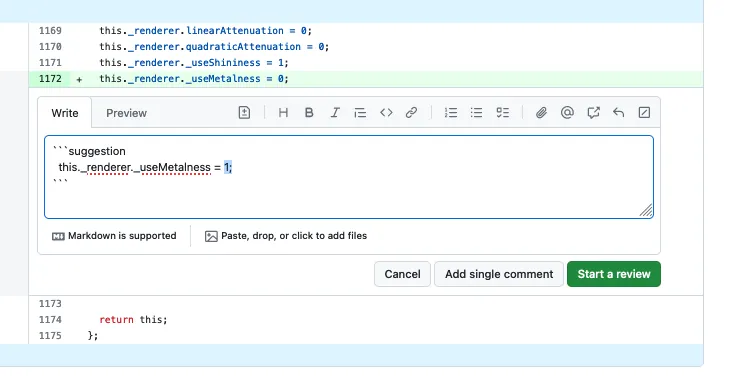This screenshot has height=378, width=730.
Task: Insert a suggestion with the toolbar icon
Action: point(244,113)
